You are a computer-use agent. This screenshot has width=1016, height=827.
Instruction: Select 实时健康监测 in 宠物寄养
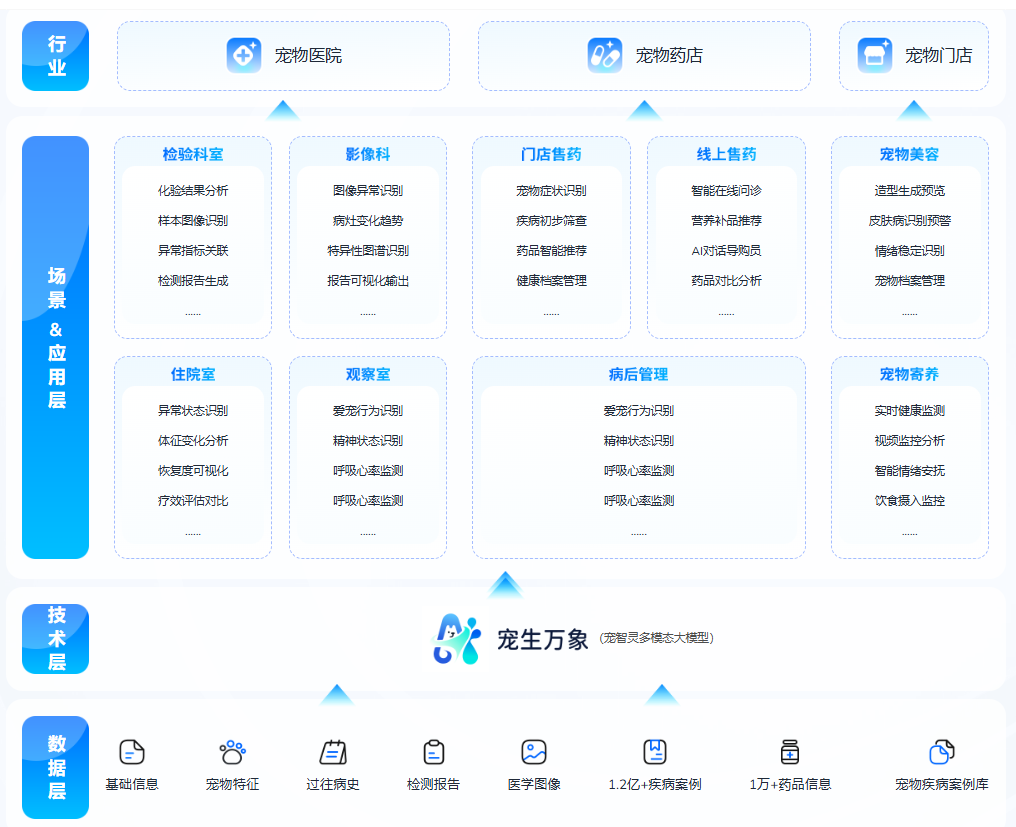[909, 411]
